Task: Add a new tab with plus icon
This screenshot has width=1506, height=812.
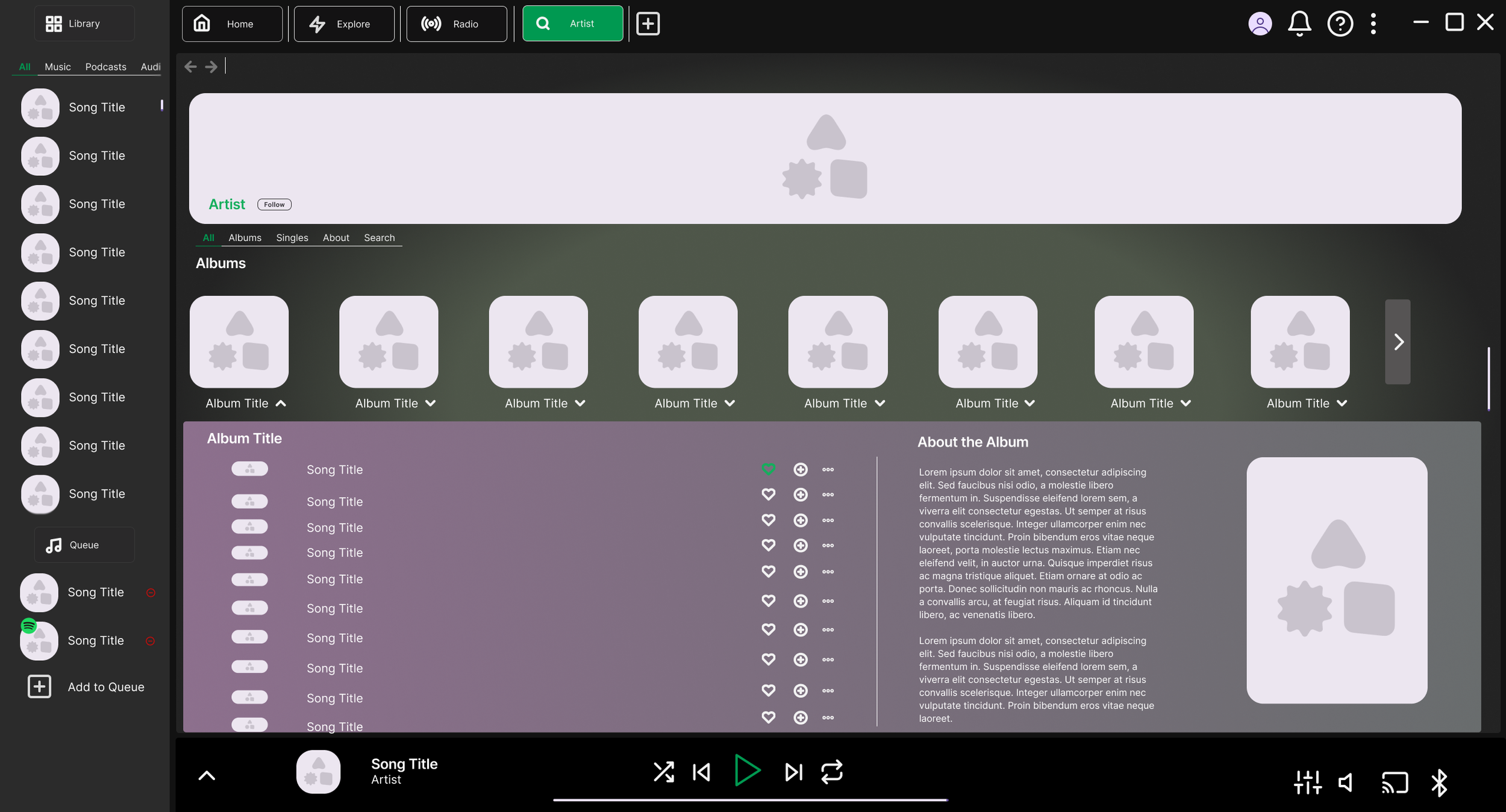Action: pos(648,23)
